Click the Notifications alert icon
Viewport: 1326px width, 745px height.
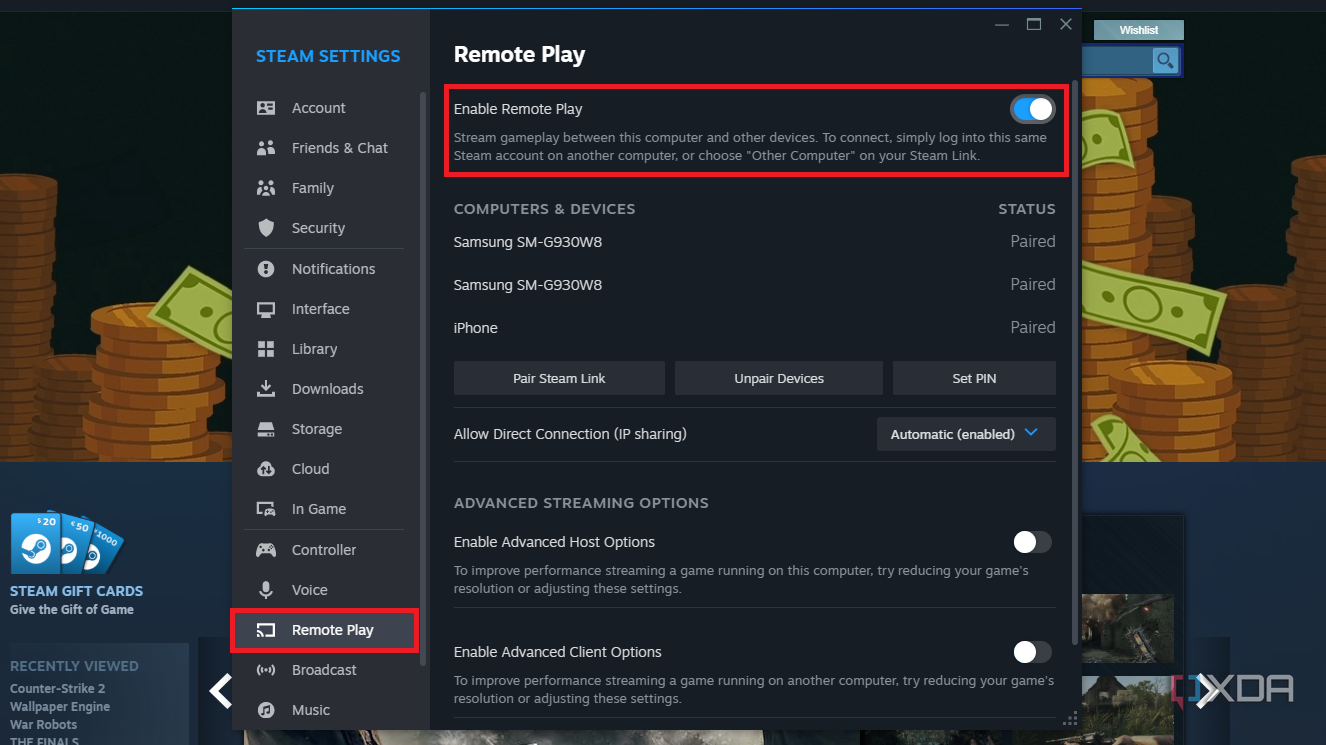(266, 269)
